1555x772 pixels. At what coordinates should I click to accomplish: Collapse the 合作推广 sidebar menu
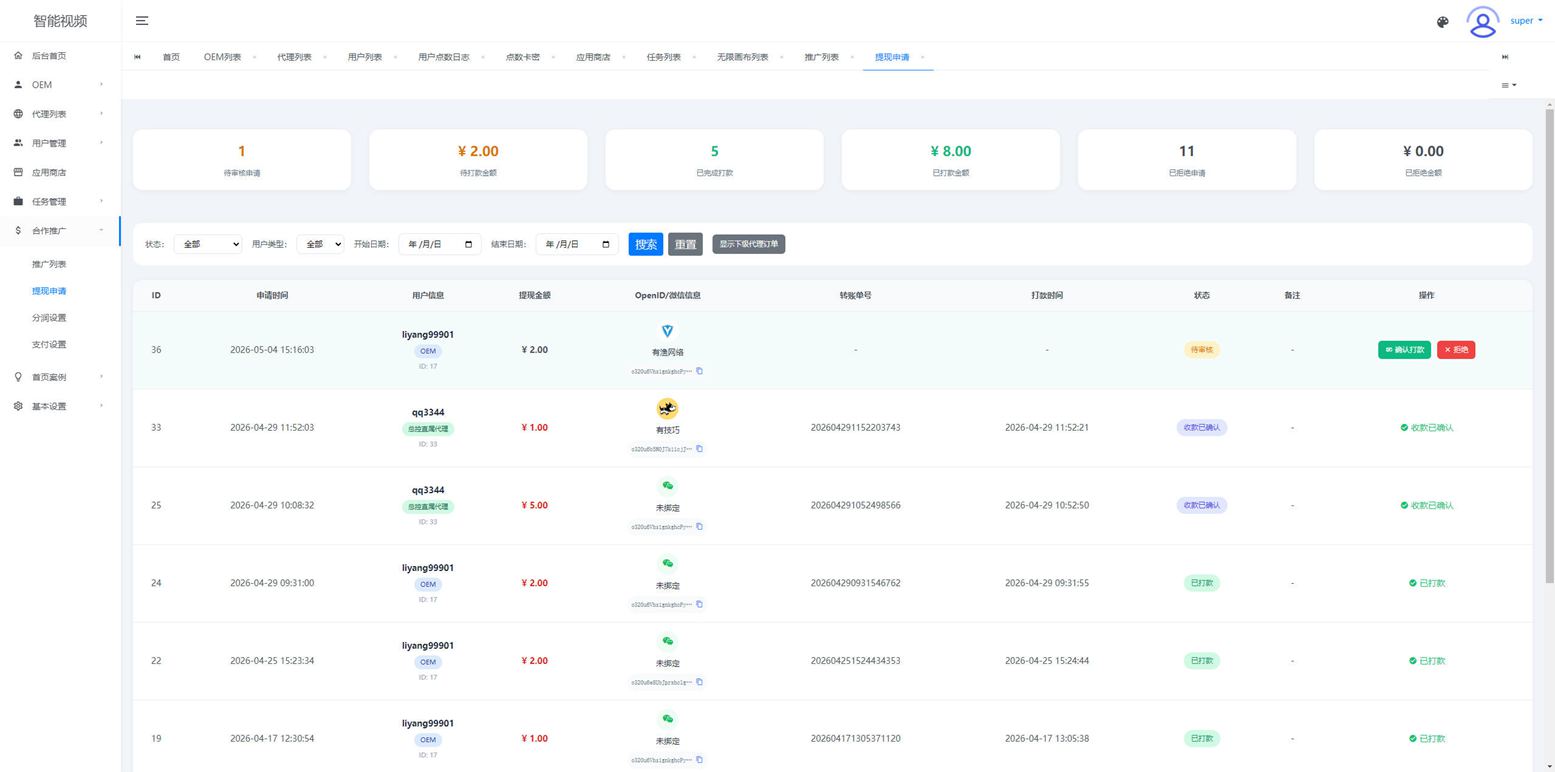click(102, 231)
